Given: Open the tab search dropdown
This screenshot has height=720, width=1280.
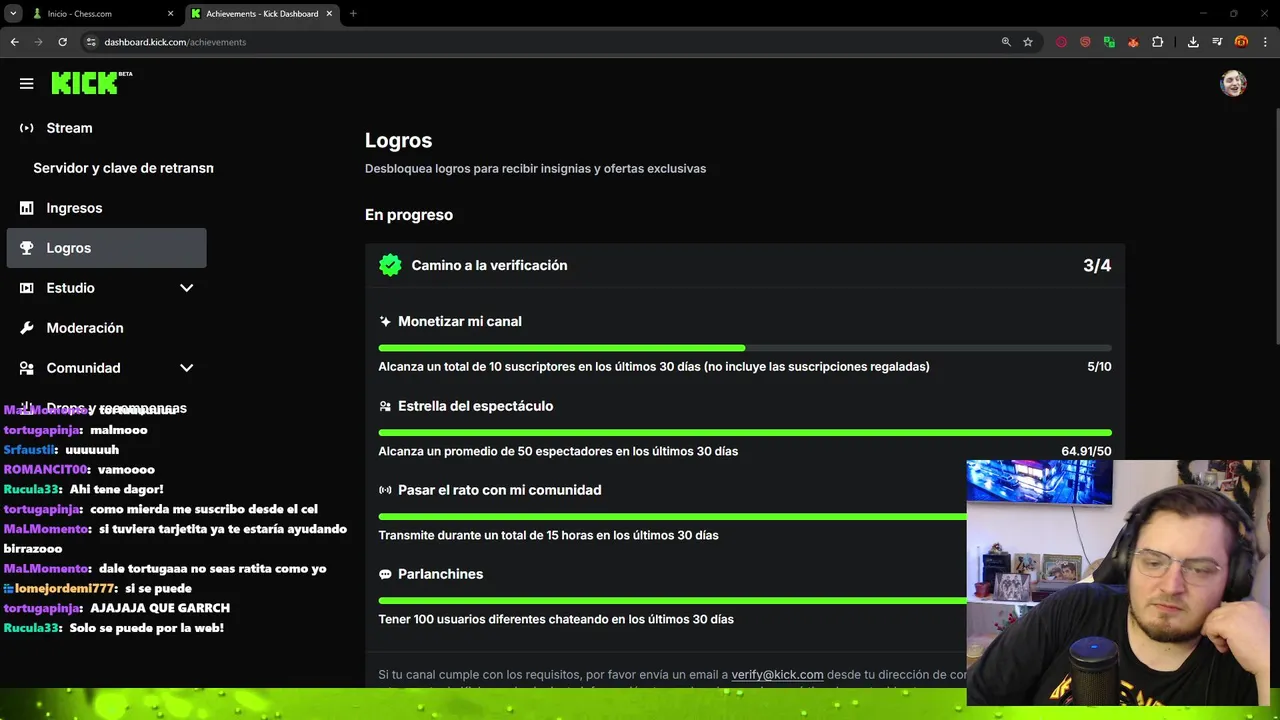Looking at the screenshot, I should (13, 14).
